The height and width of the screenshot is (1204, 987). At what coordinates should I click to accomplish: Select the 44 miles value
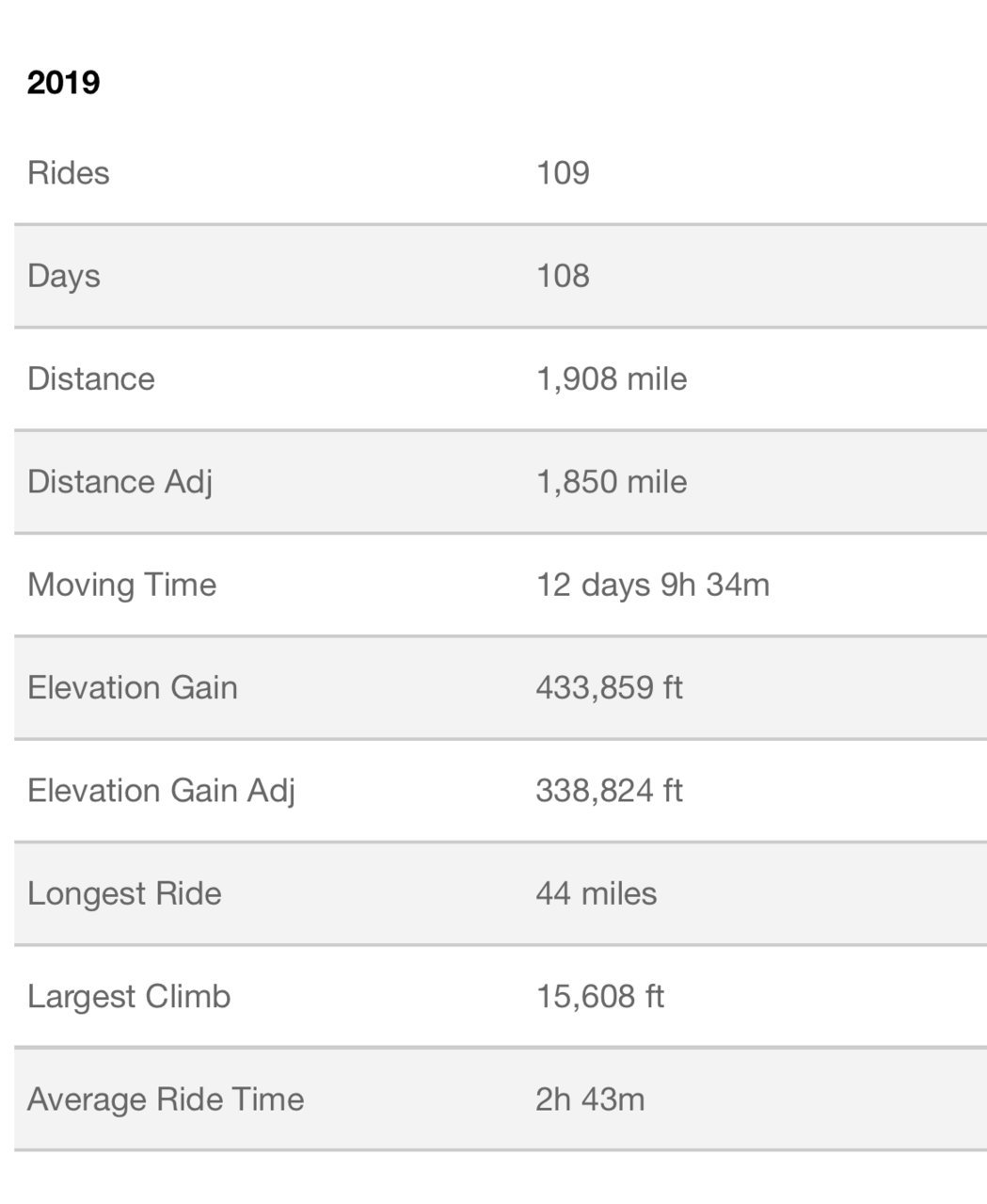click(x=597, y=892)
